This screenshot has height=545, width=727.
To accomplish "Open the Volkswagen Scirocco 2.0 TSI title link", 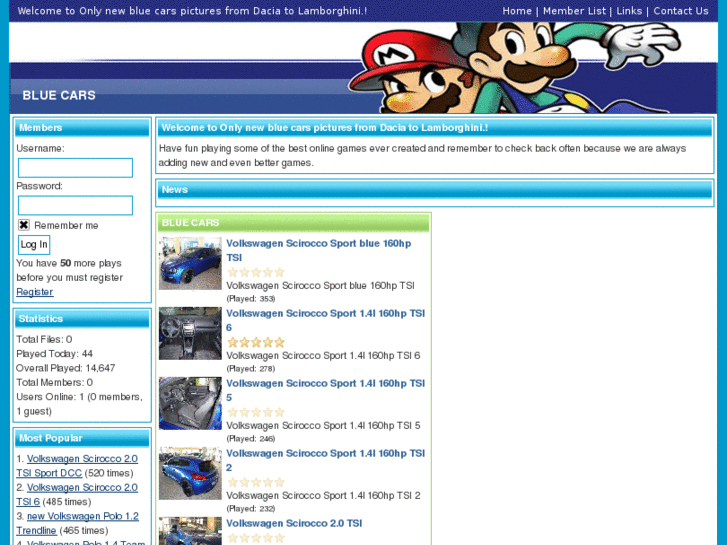I will coord(294,523).
